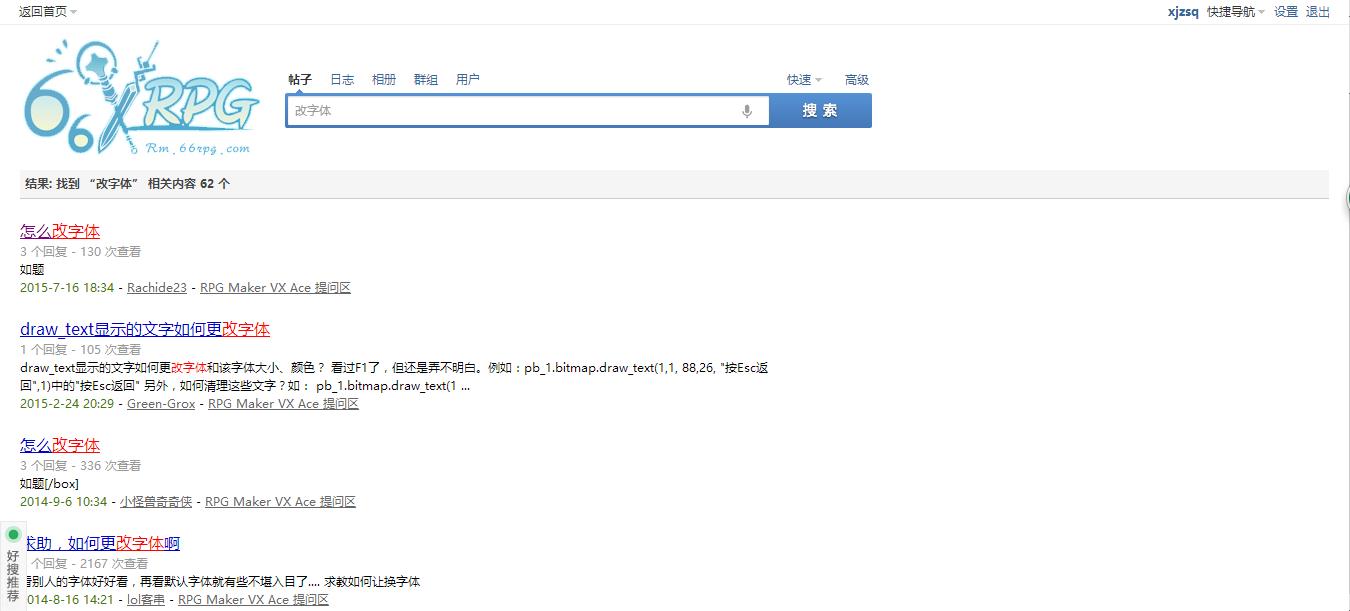Open author 小怪兽奇奇侠 profile
This screenshot has width=1350, height=611.
click(156, 502)
